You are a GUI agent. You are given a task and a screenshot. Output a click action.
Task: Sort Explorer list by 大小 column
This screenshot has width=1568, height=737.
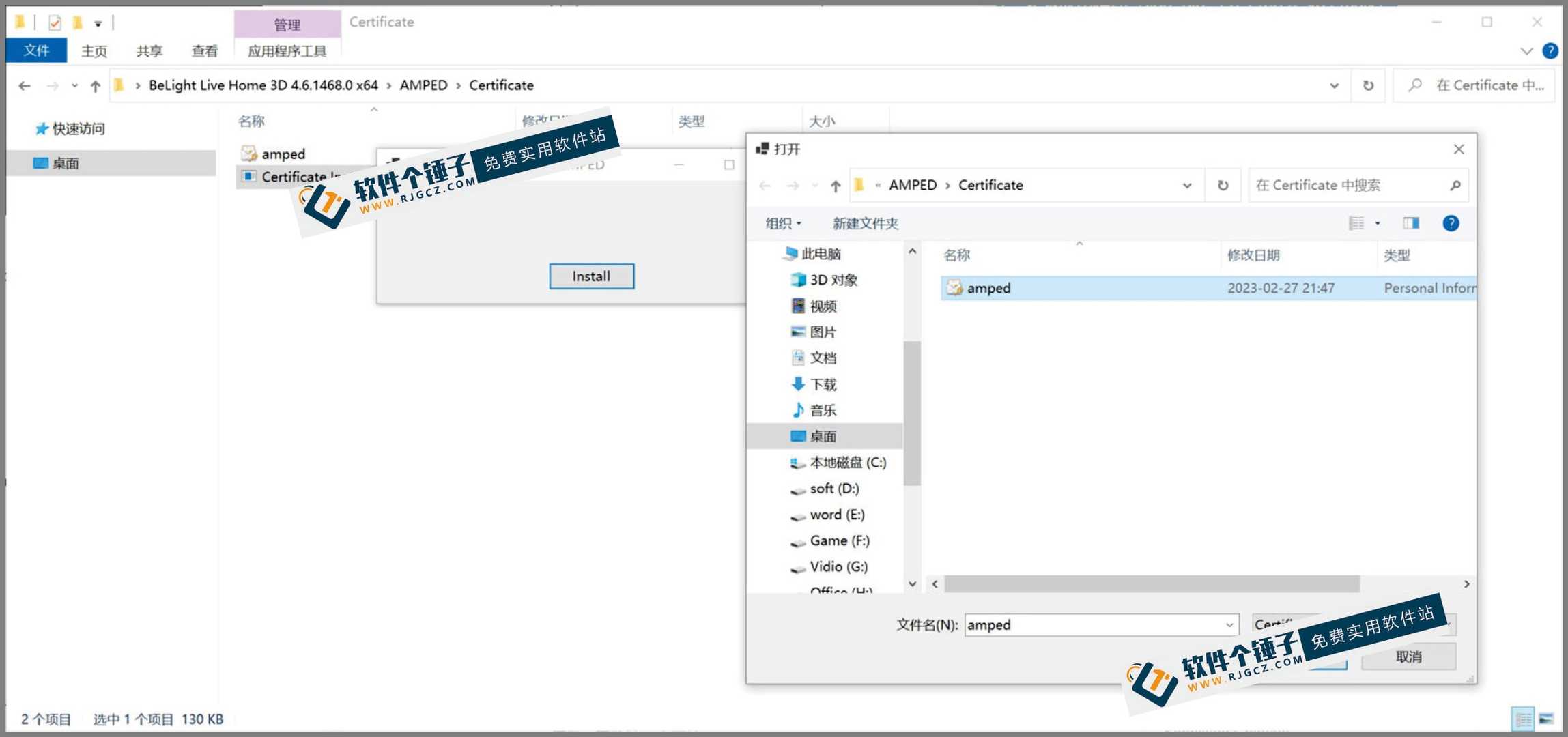821,121
